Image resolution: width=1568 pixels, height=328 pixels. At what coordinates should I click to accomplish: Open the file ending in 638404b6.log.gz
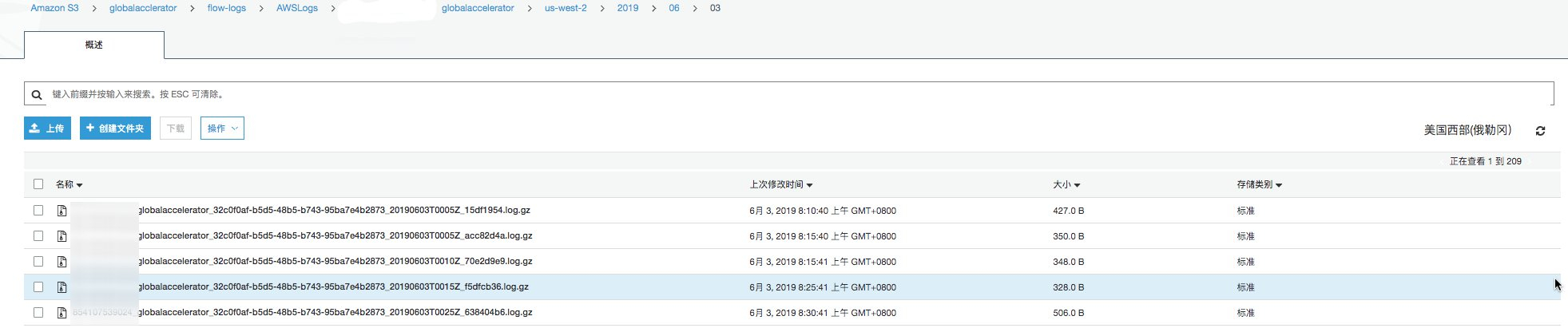[335, 313]
